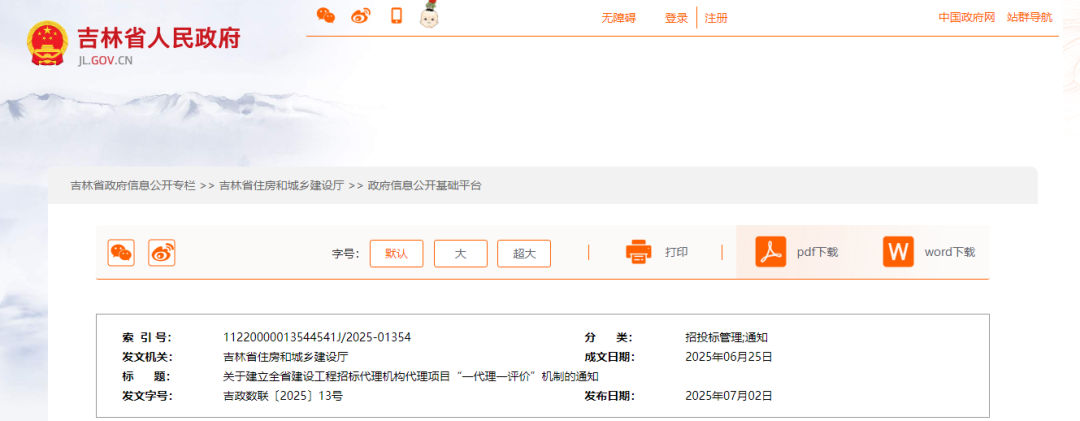
Task: Click category value 招投标管理;通知
Action: click(x=727, y=337)
